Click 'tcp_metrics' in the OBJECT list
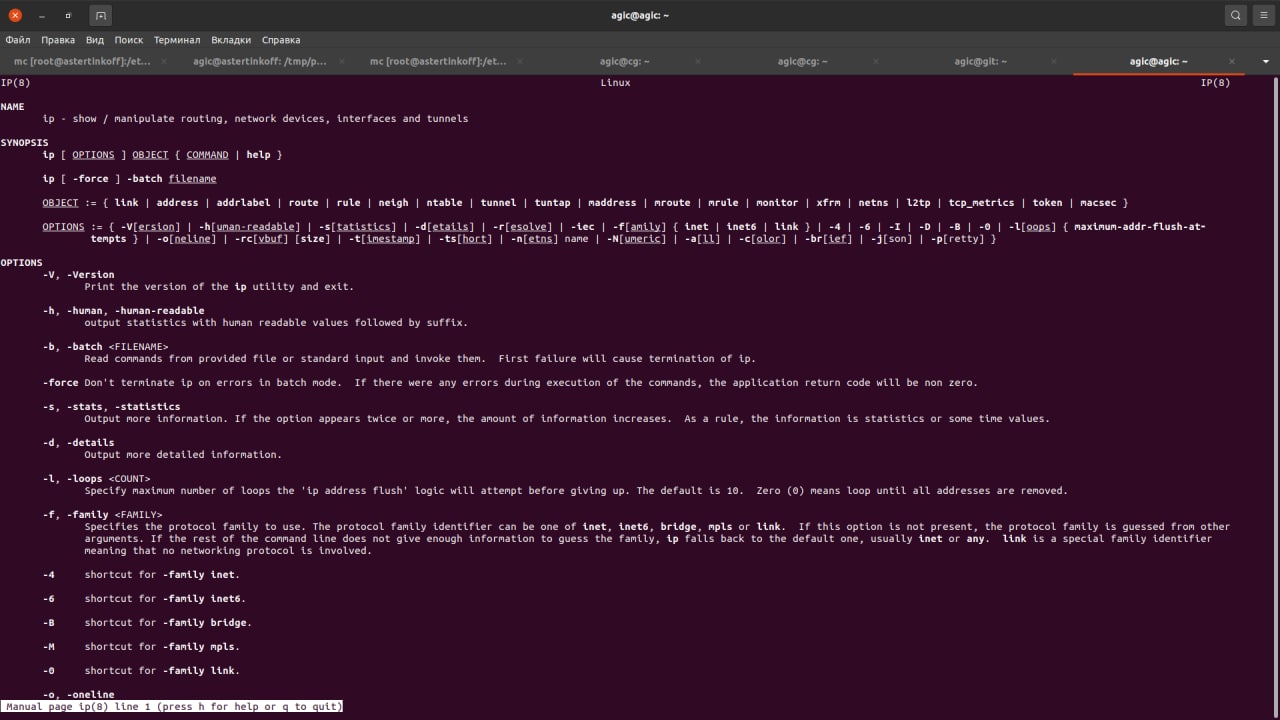The width and height of the screenshot is (1280, 720). 981,203
